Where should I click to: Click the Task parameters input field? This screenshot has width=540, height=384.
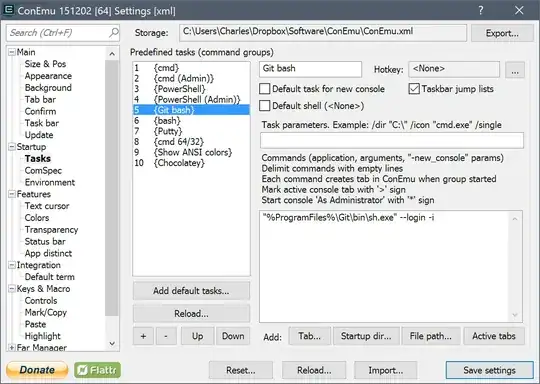point(392,141)
